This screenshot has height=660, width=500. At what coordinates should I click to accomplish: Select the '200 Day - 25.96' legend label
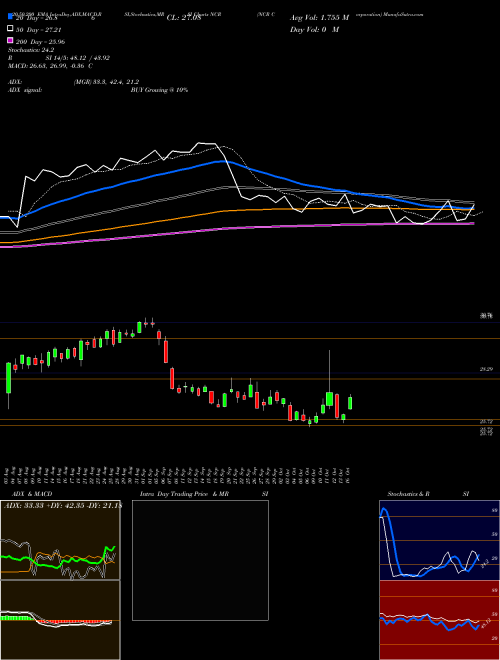click(x=40, y=42)
